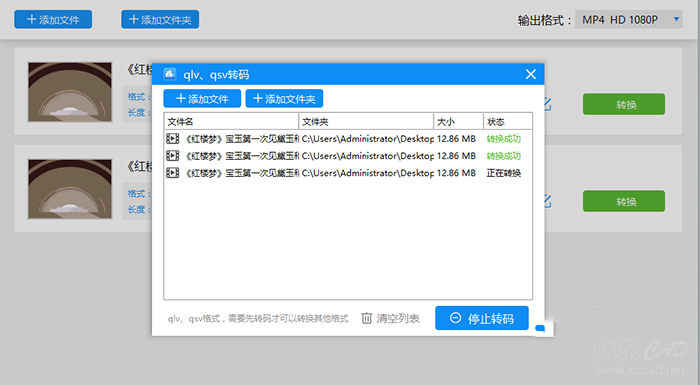
Task: Click the 12.86 MB size in the first row
Action: click(456, 139)
